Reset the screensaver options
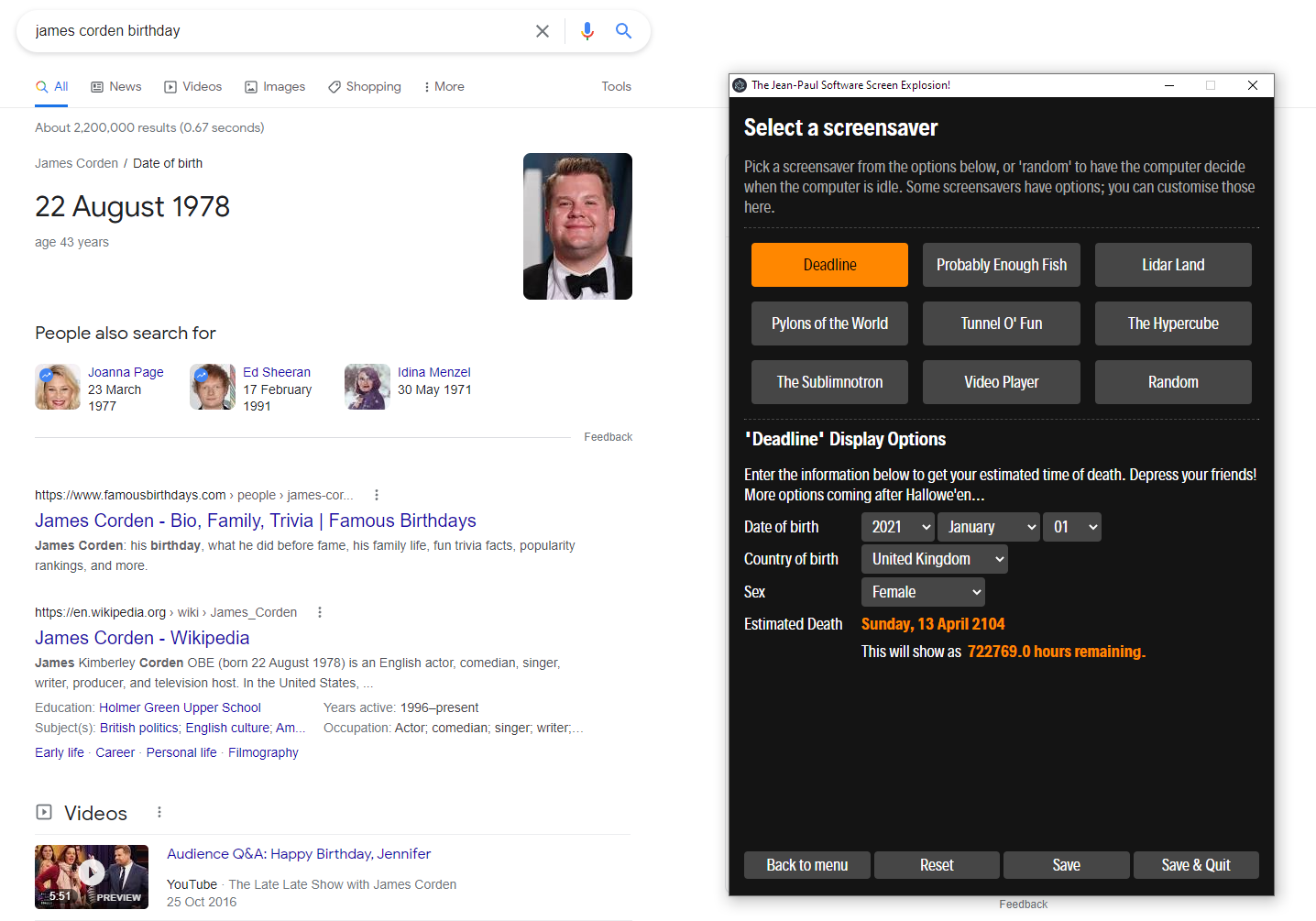Screen dimensions: 1316x921 click(937, 865)
